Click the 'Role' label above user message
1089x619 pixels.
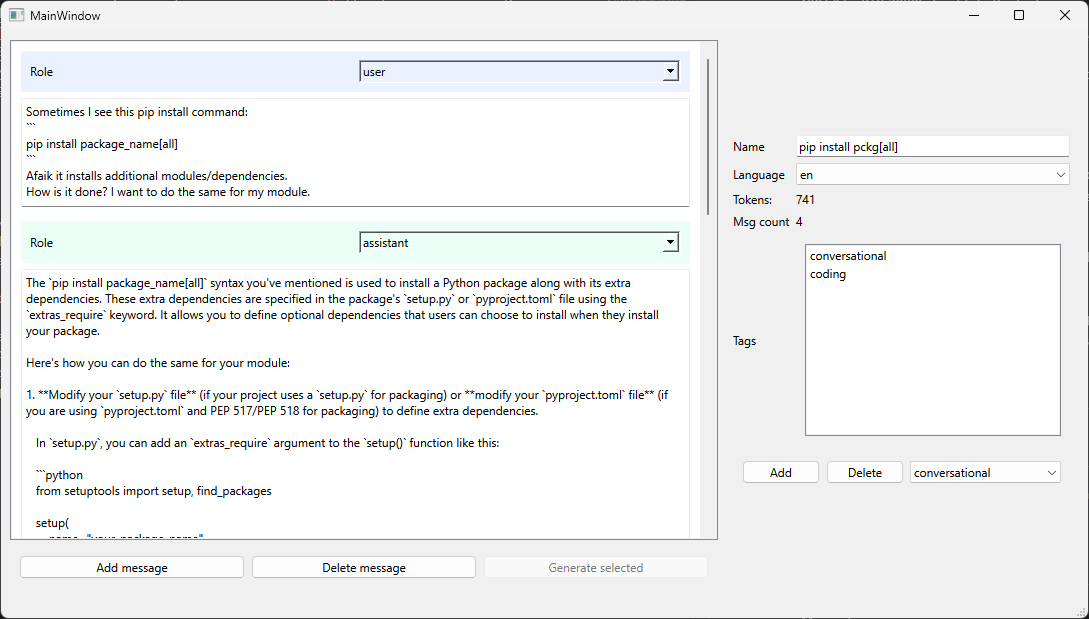coord(42,72)
